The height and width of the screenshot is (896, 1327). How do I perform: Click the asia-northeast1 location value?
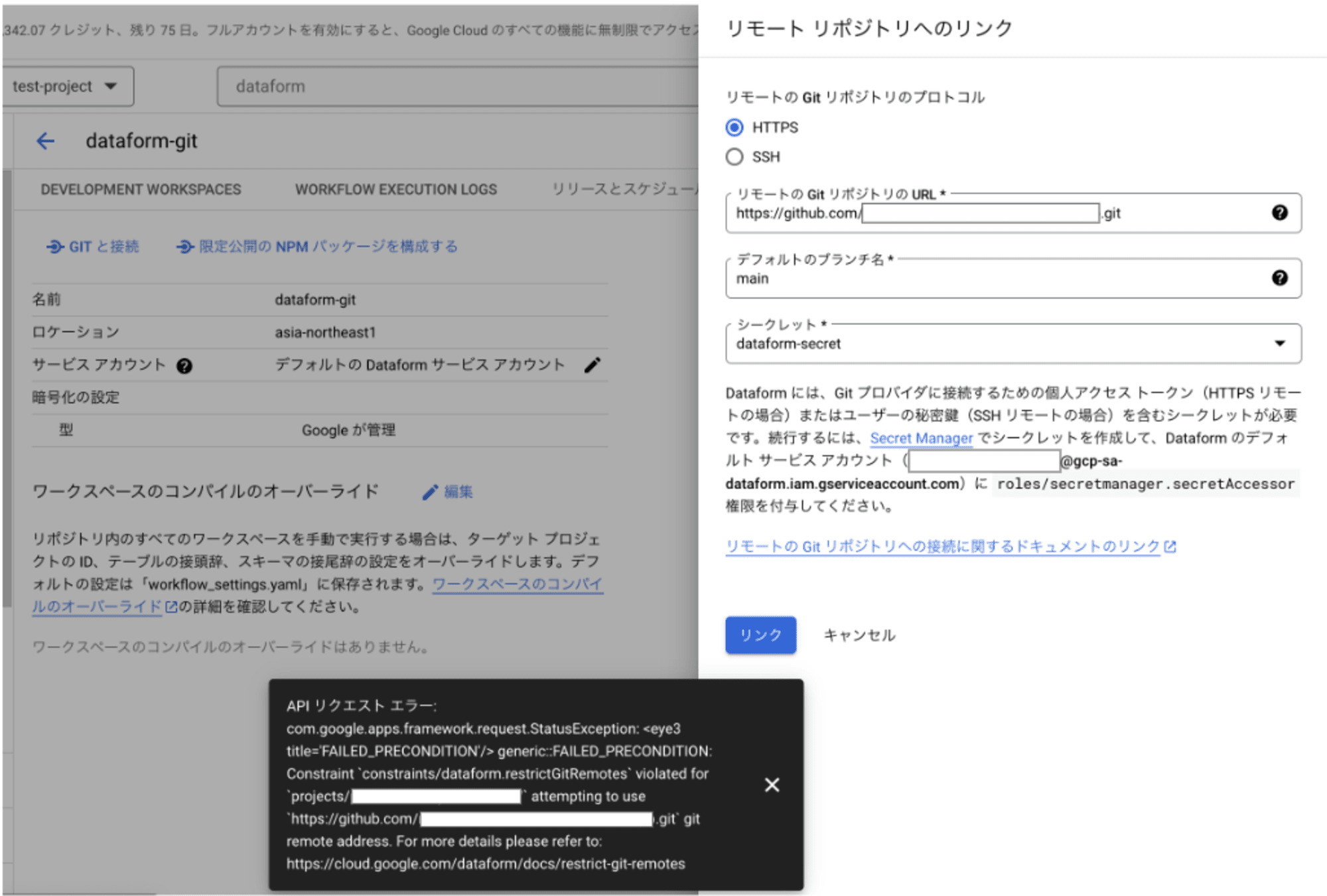[x=325, y=332]
